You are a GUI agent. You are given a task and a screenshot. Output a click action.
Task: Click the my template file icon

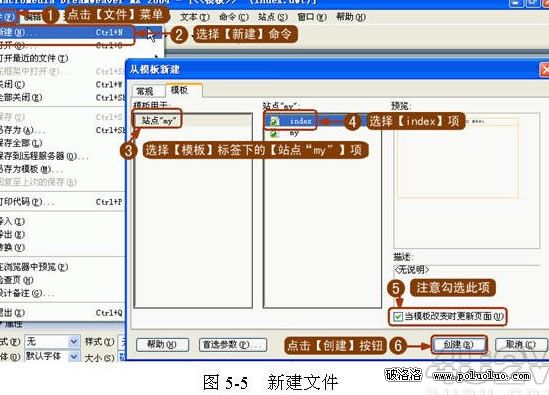[x=273, y=133]
